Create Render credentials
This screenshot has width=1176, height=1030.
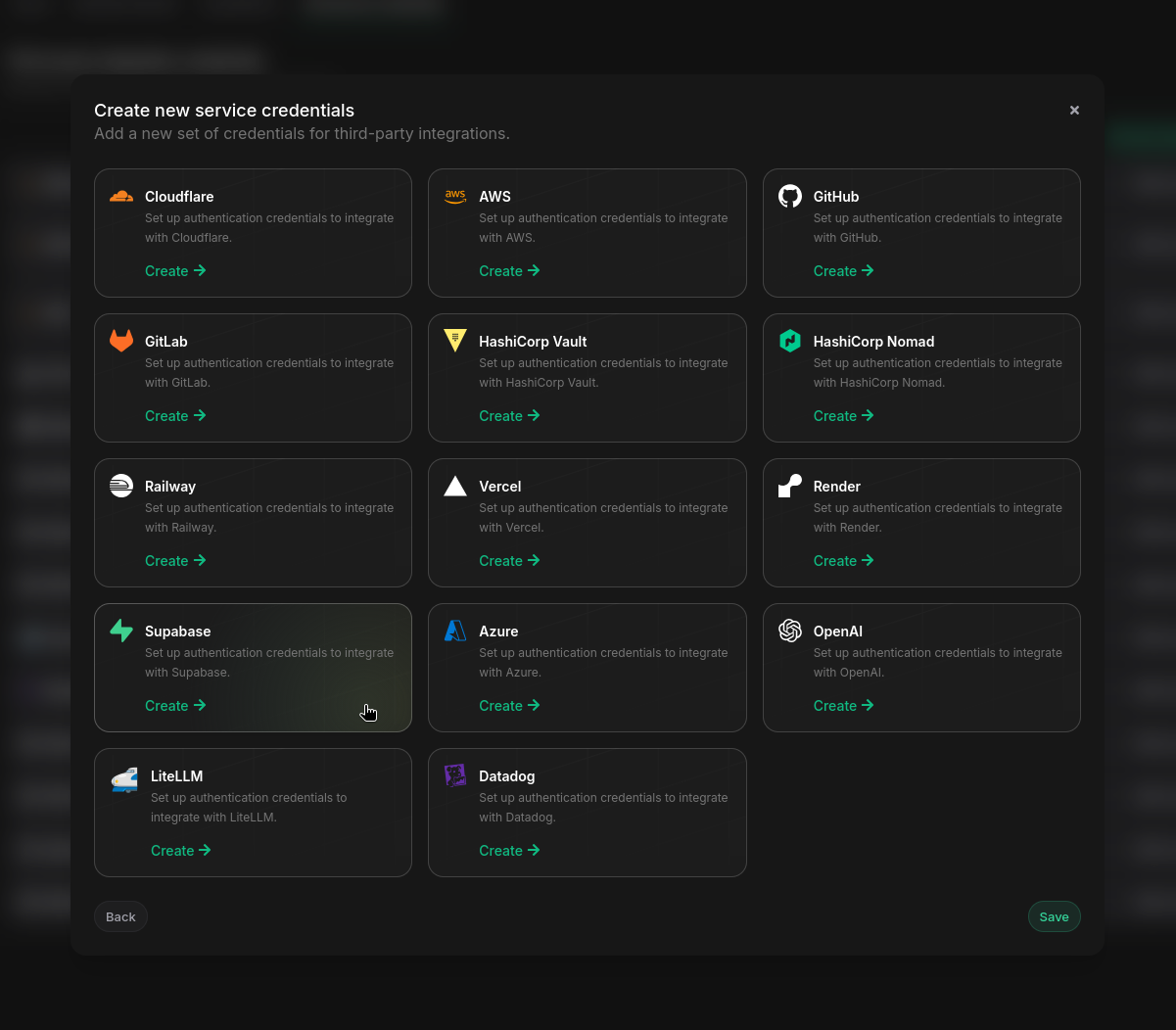844,561
